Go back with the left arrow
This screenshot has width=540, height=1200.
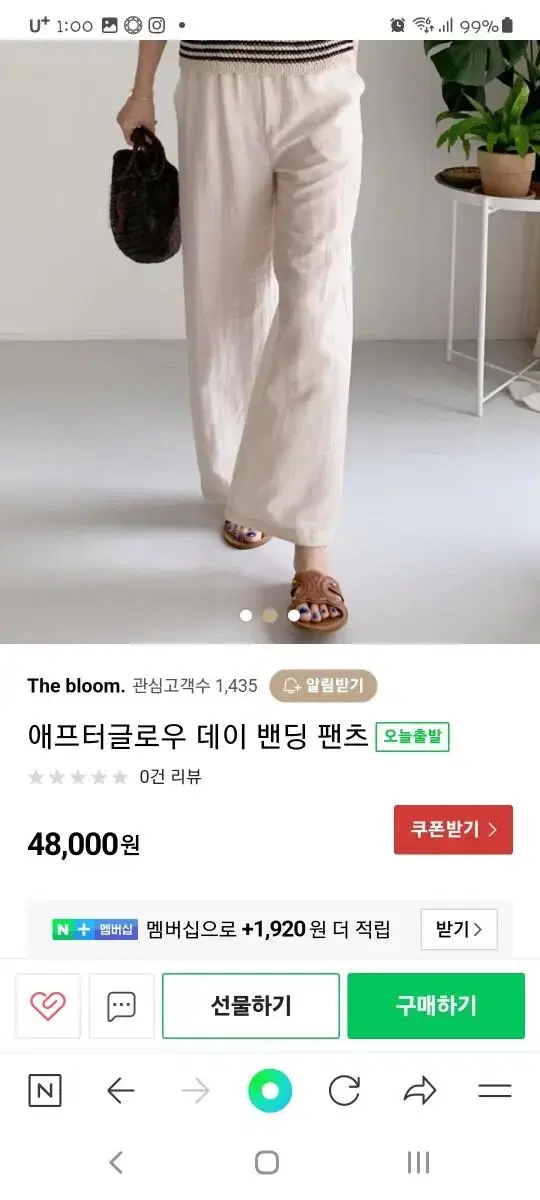click(x=121, y=1091)
